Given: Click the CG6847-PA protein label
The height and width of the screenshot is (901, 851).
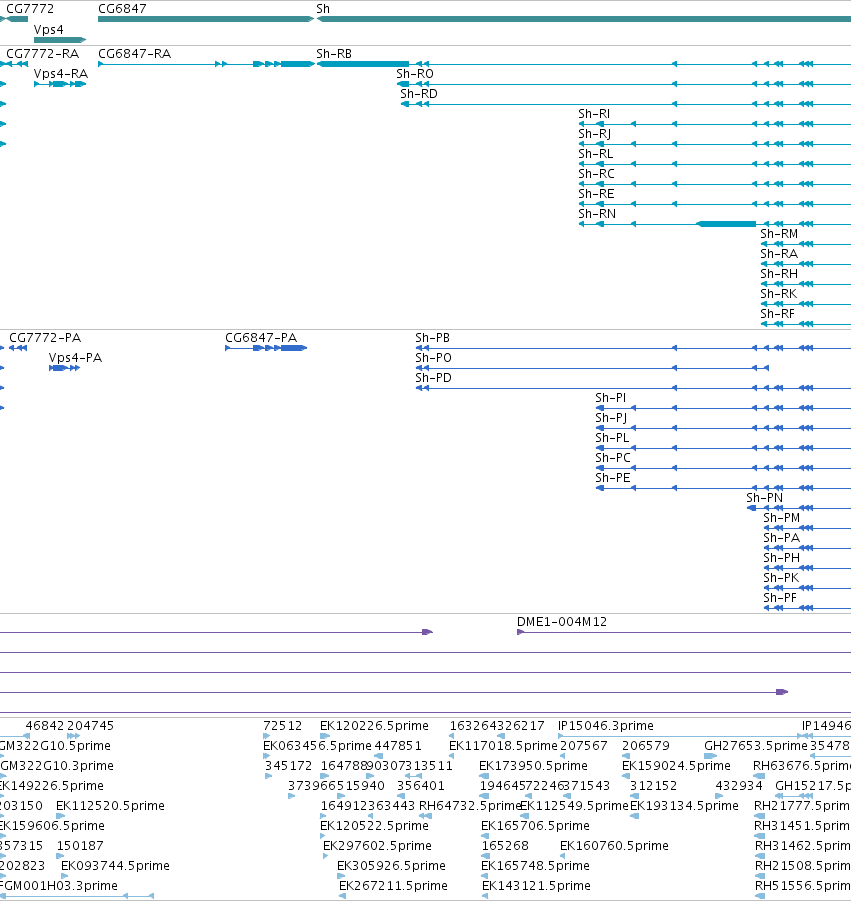Looking at the screenshot, I should [261, 338].
